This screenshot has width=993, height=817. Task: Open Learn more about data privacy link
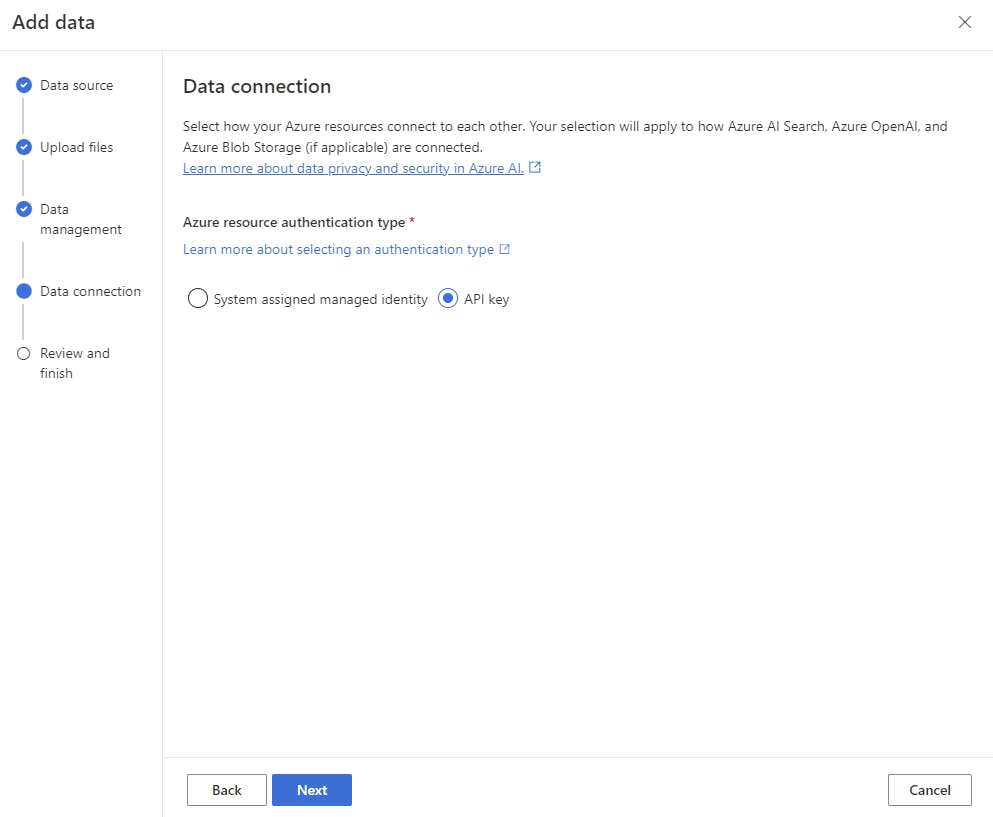click(x=353, y=169)
